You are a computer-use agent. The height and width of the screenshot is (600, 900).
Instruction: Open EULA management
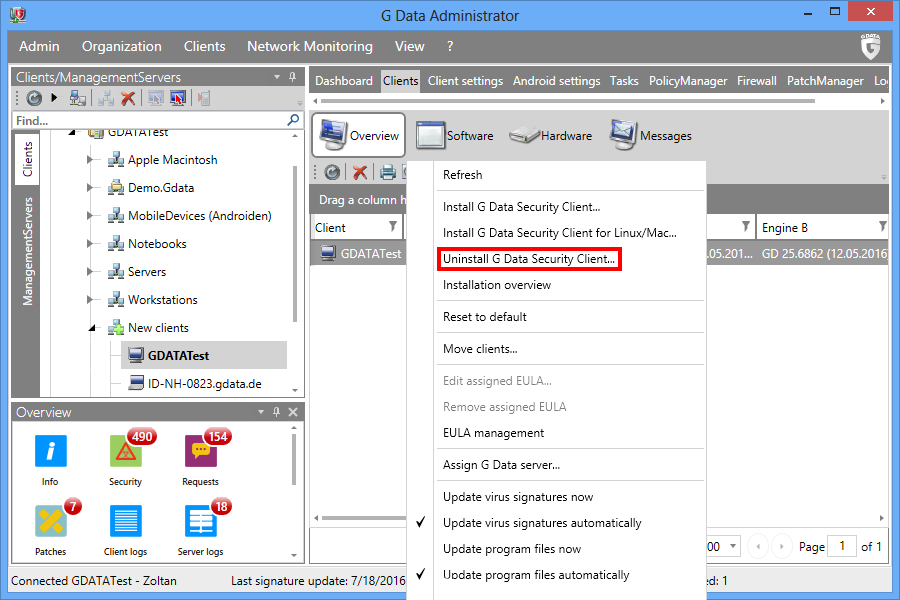[493, 433]
